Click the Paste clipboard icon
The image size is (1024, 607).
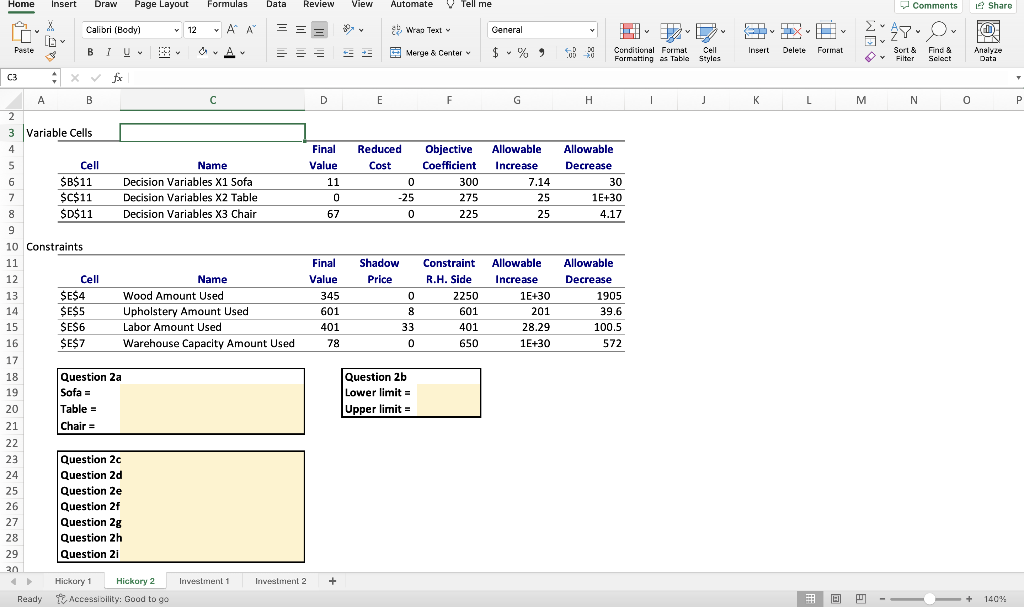pyautogui.click(x=22, y=32)
